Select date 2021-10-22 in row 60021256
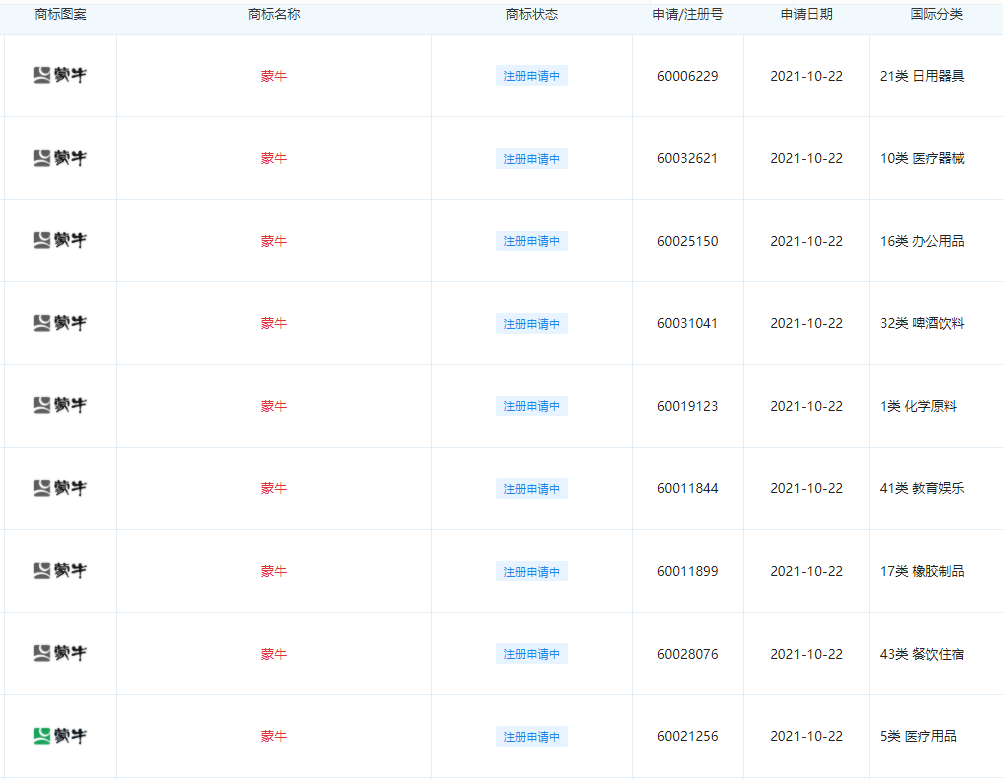This screenshot has width=1003, height=779. (807, 736)
